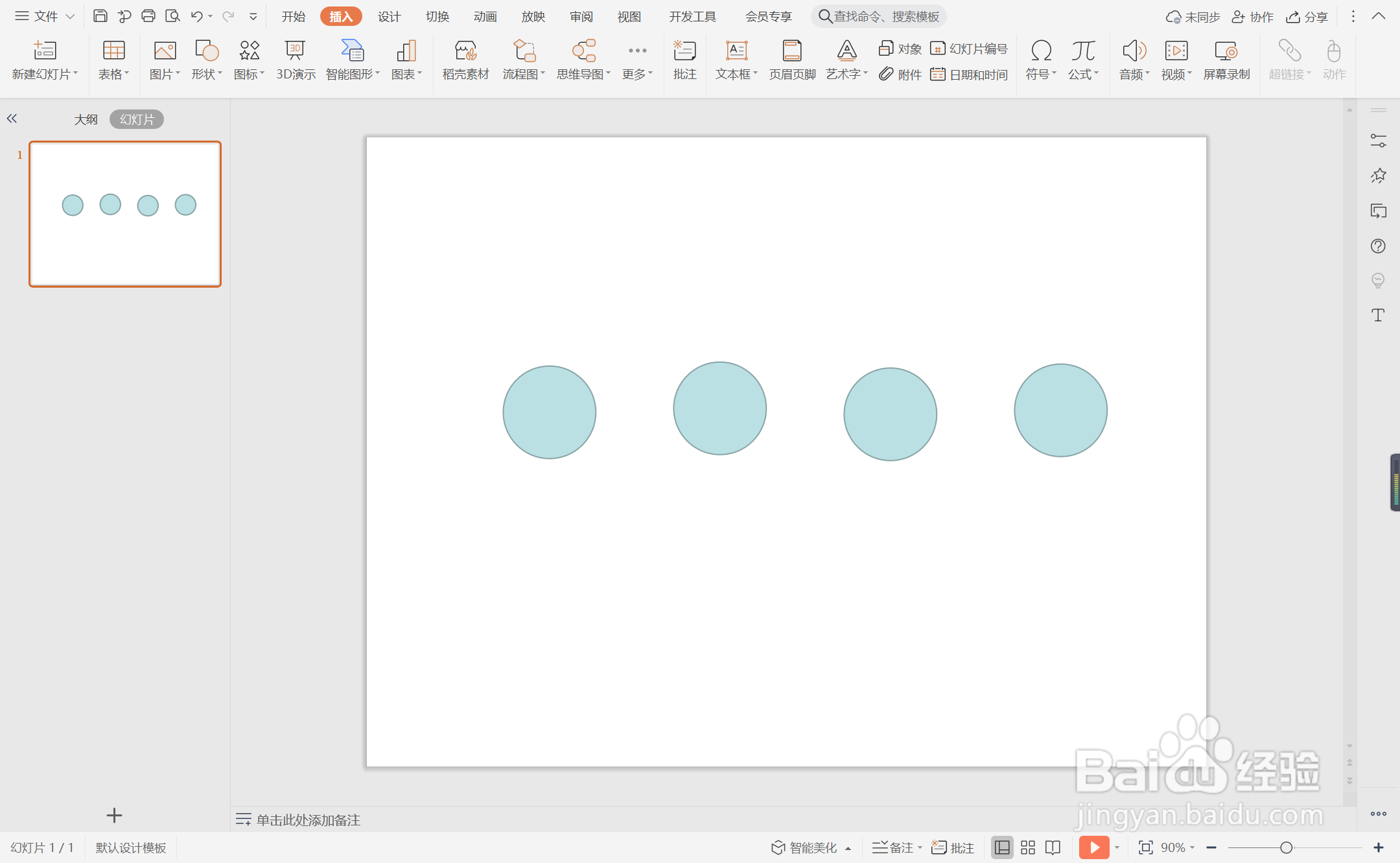Insert a 思维导图 mind map

point(583,60)
